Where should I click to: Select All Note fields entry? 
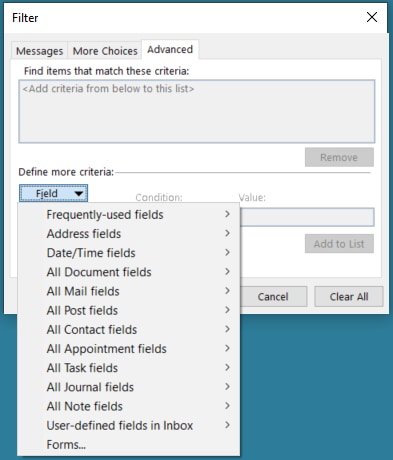pos(129,406)
